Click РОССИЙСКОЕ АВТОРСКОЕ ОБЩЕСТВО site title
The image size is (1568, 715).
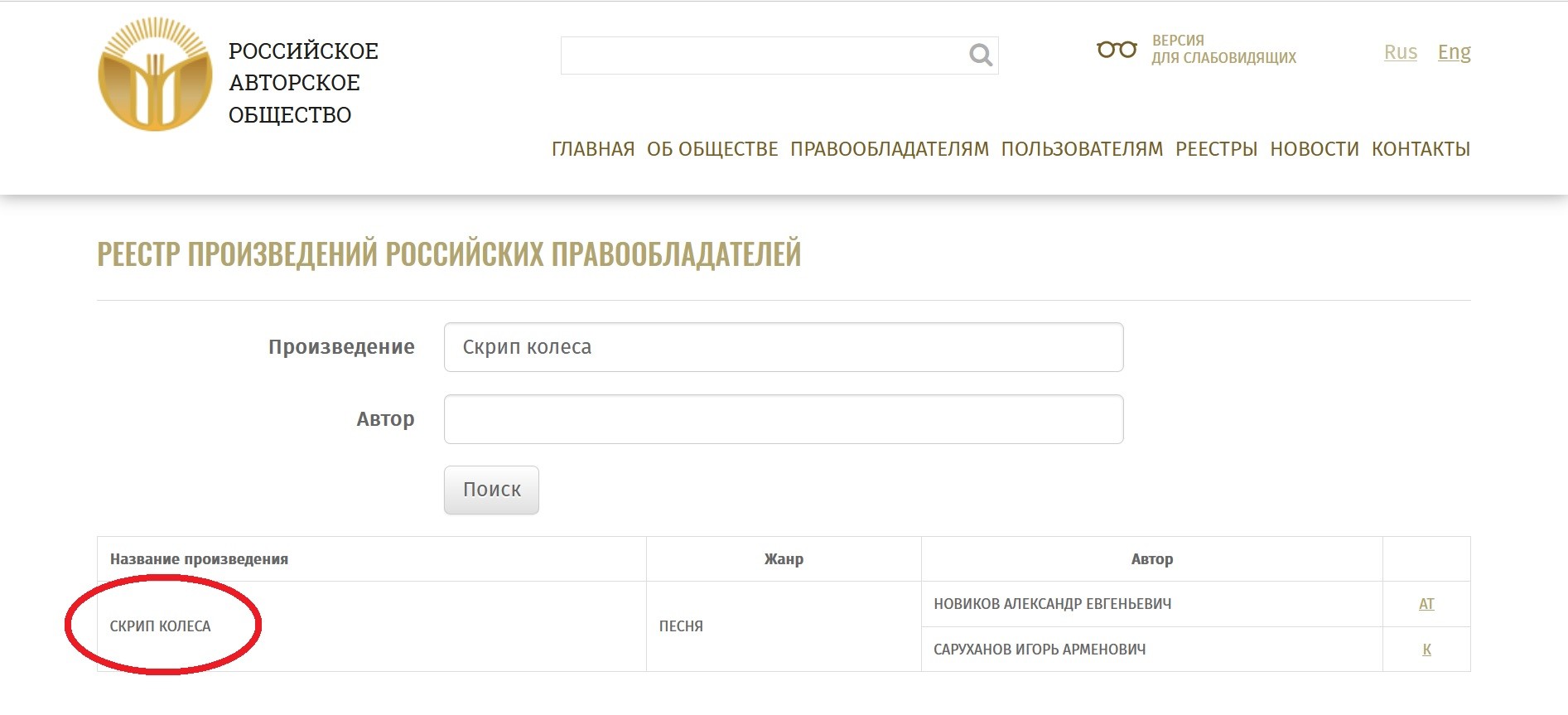coord(303,83)
